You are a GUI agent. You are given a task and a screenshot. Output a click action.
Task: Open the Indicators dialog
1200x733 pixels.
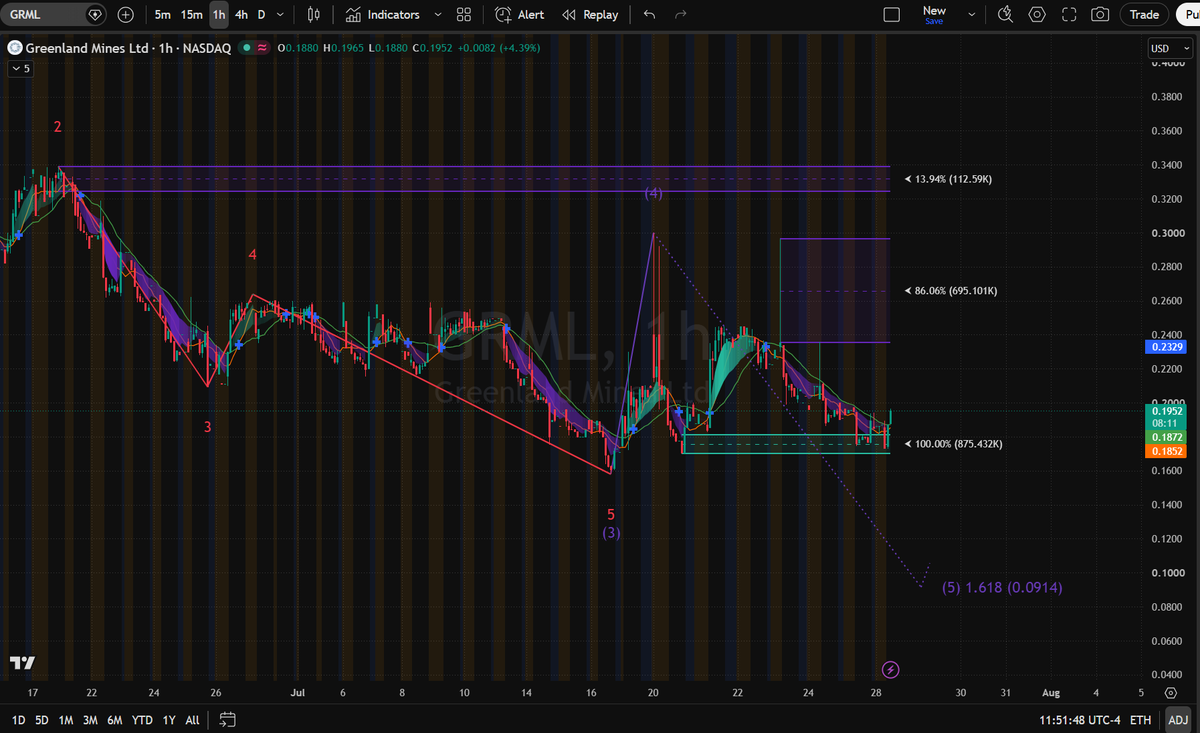[383, 15]
